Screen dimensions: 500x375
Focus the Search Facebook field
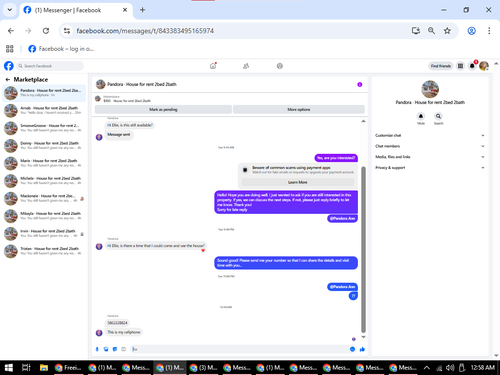(50, 66)
